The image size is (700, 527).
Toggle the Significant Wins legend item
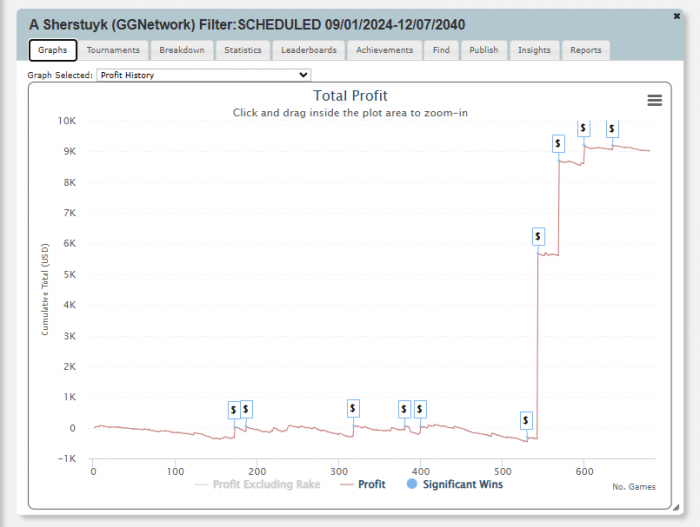[454, 484]
